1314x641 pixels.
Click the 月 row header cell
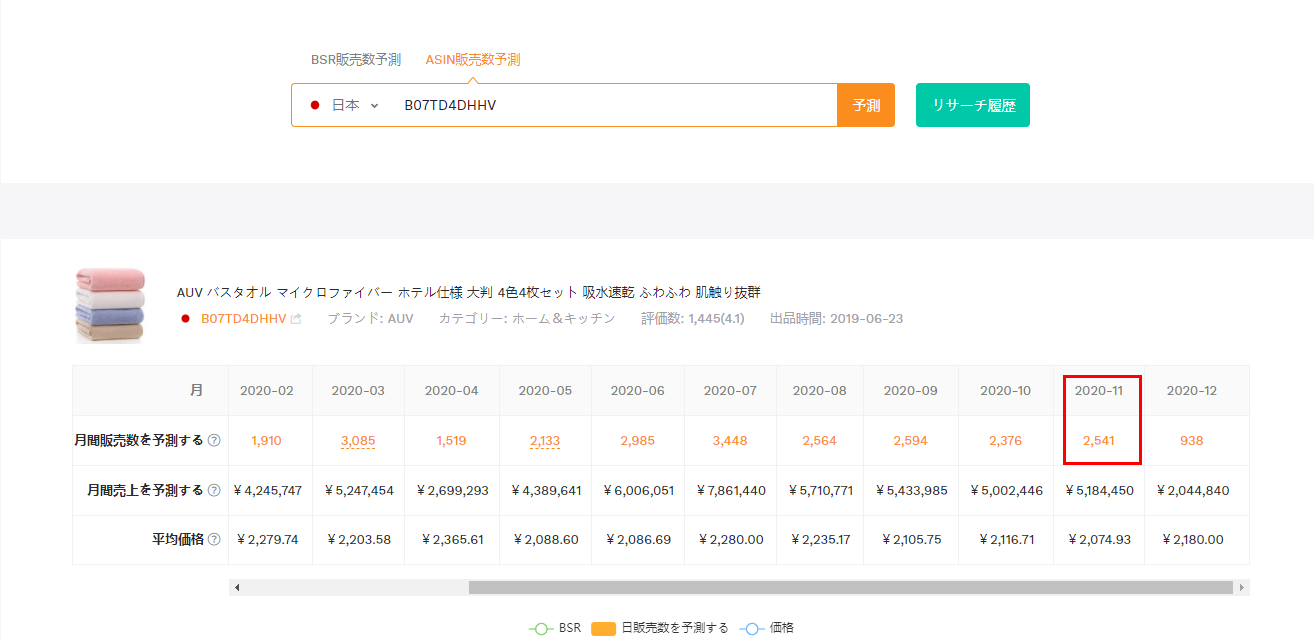[x=150, y=391]
